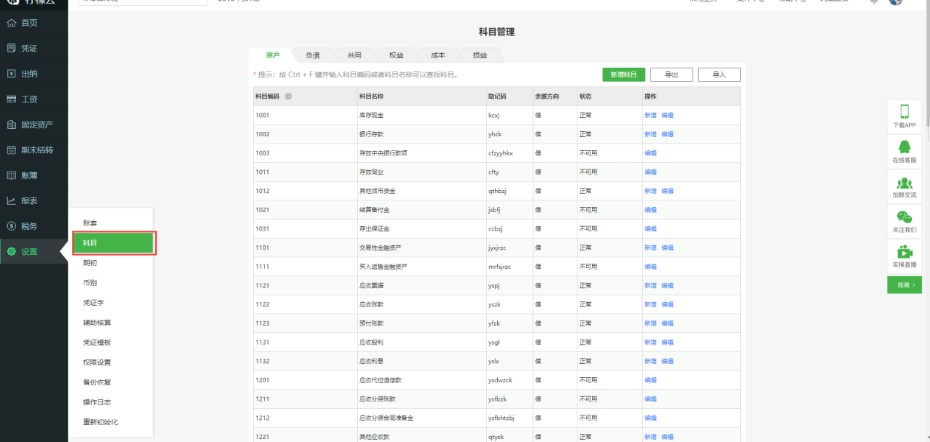Click 编辑 link in row 1003
The width and height of the screenshot is (930, 442).
pyautogui.click(x=650, y=153)
